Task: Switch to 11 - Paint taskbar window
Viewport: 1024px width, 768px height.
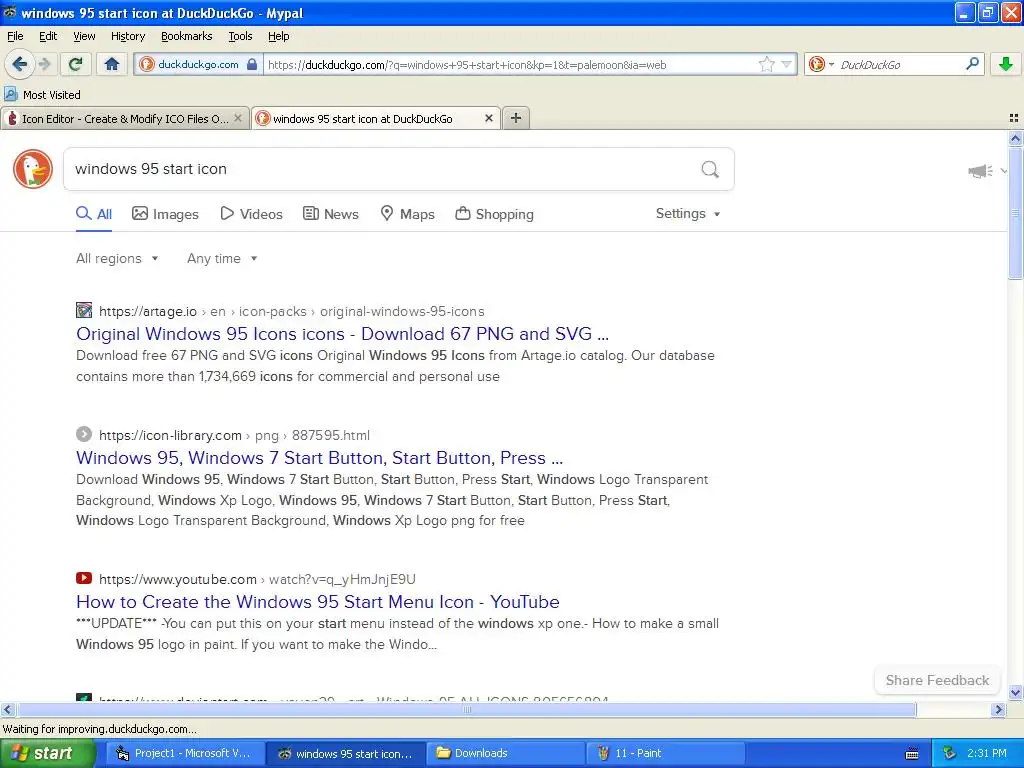Action: point(665,753)
